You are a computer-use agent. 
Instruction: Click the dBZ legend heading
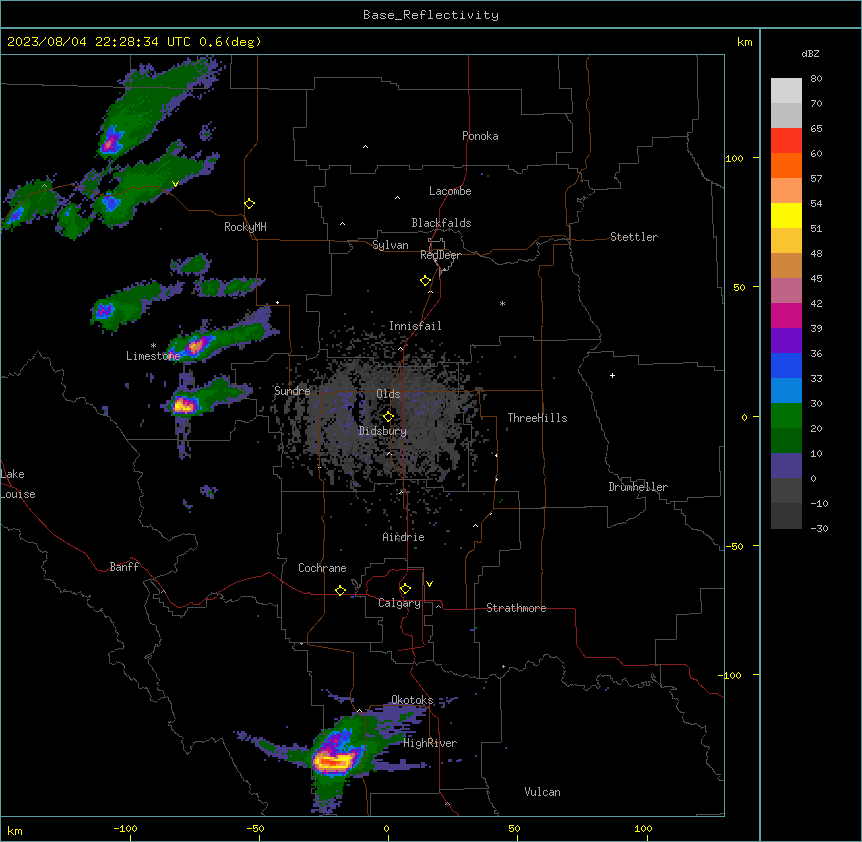(x=810, y=54)
